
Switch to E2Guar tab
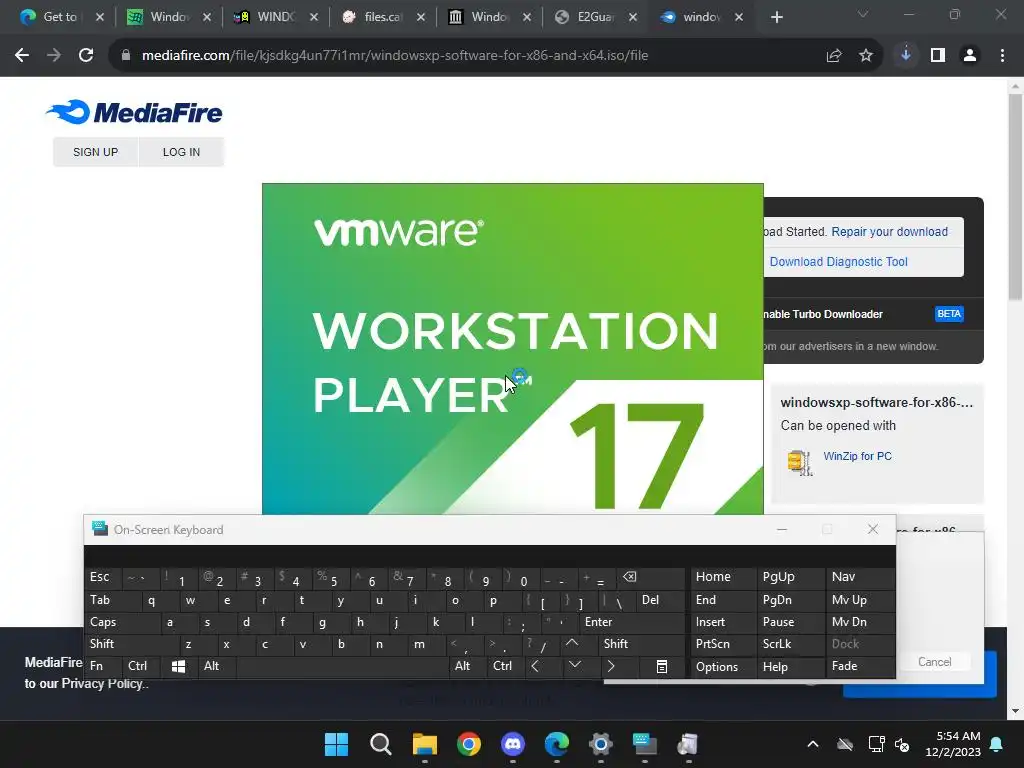tap(594, 17)
